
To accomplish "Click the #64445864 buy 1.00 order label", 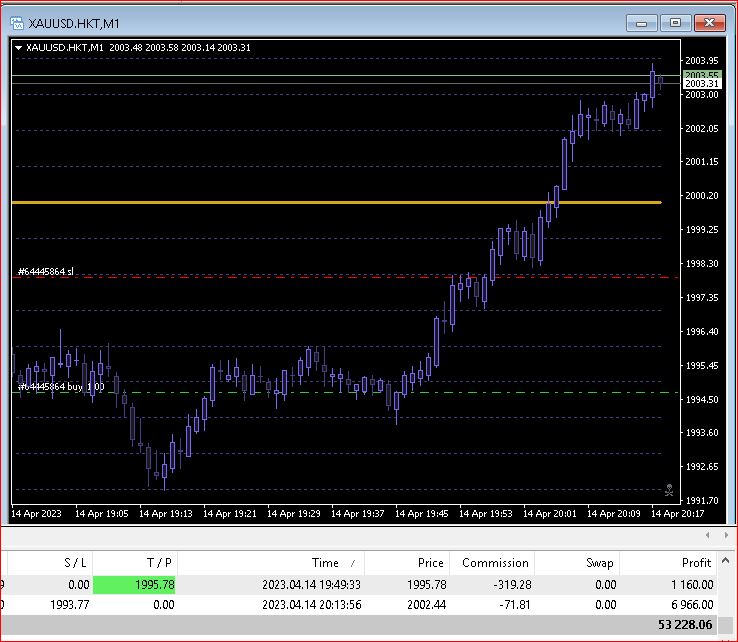I will click(60, 387).
